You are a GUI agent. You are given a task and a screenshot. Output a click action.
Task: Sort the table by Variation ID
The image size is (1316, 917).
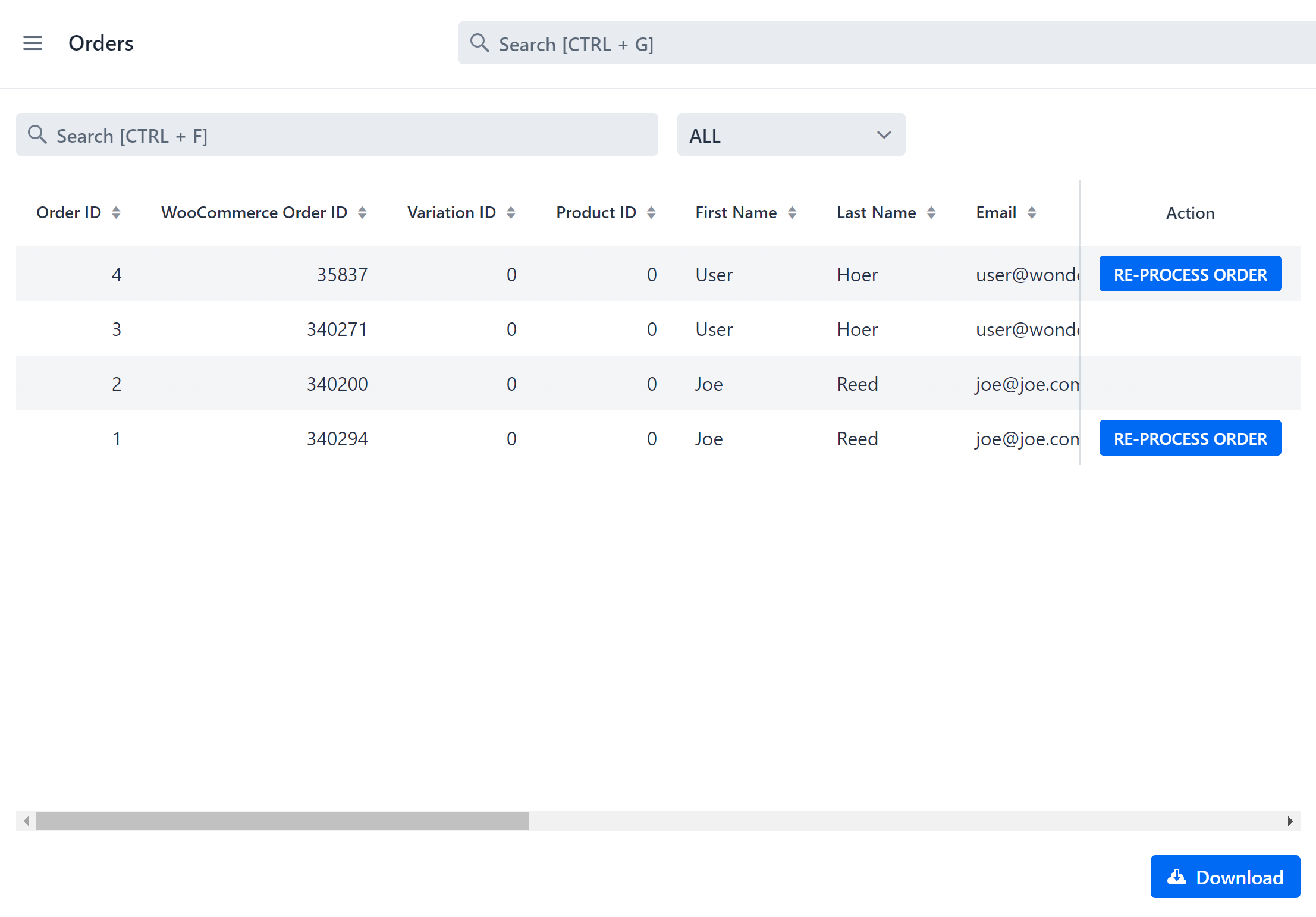coord(511,212)
